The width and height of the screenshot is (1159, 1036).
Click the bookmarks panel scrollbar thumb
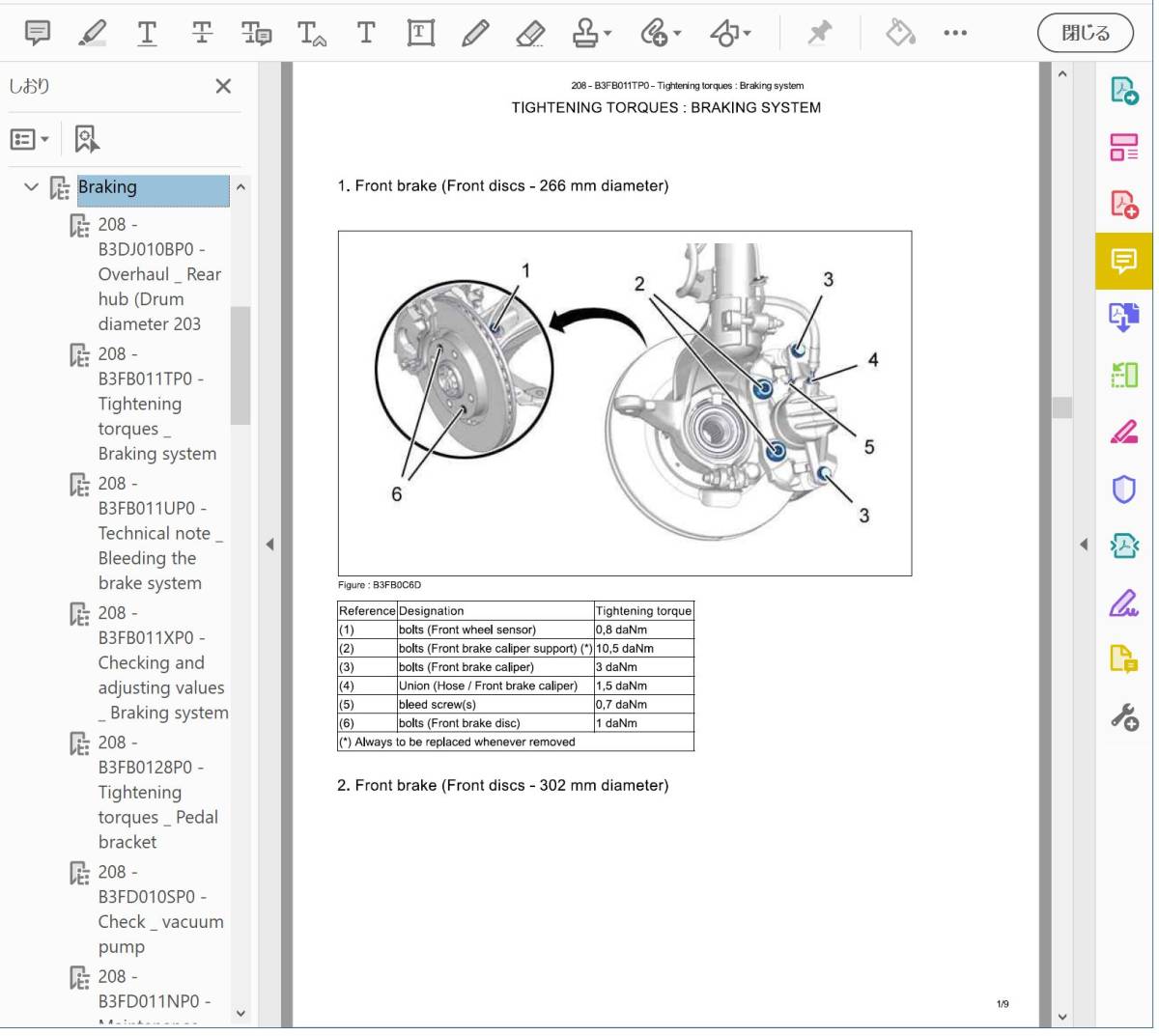coord(240,365)
